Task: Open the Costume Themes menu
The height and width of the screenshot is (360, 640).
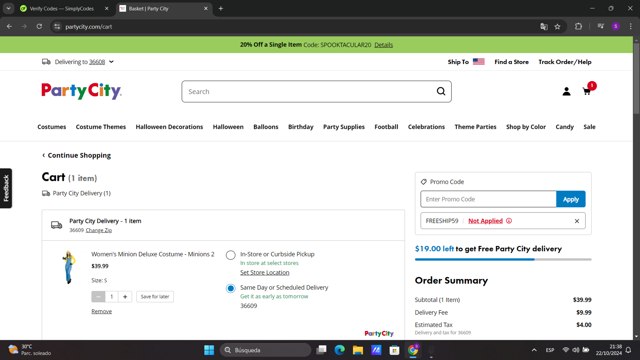Action: [x=100, y=127]
